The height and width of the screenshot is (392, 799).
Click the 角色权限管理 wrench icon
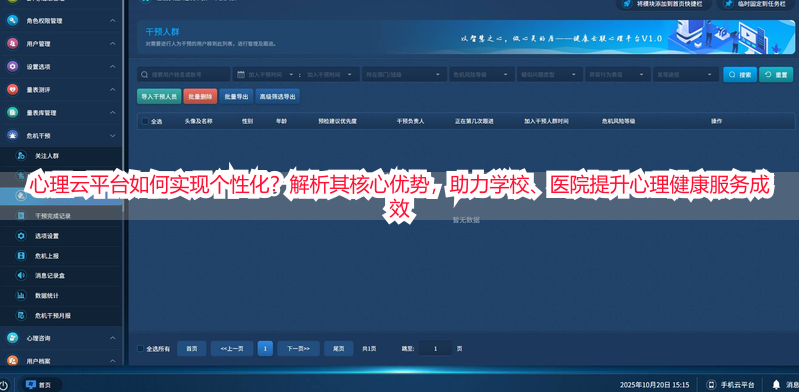pos(12,21)
